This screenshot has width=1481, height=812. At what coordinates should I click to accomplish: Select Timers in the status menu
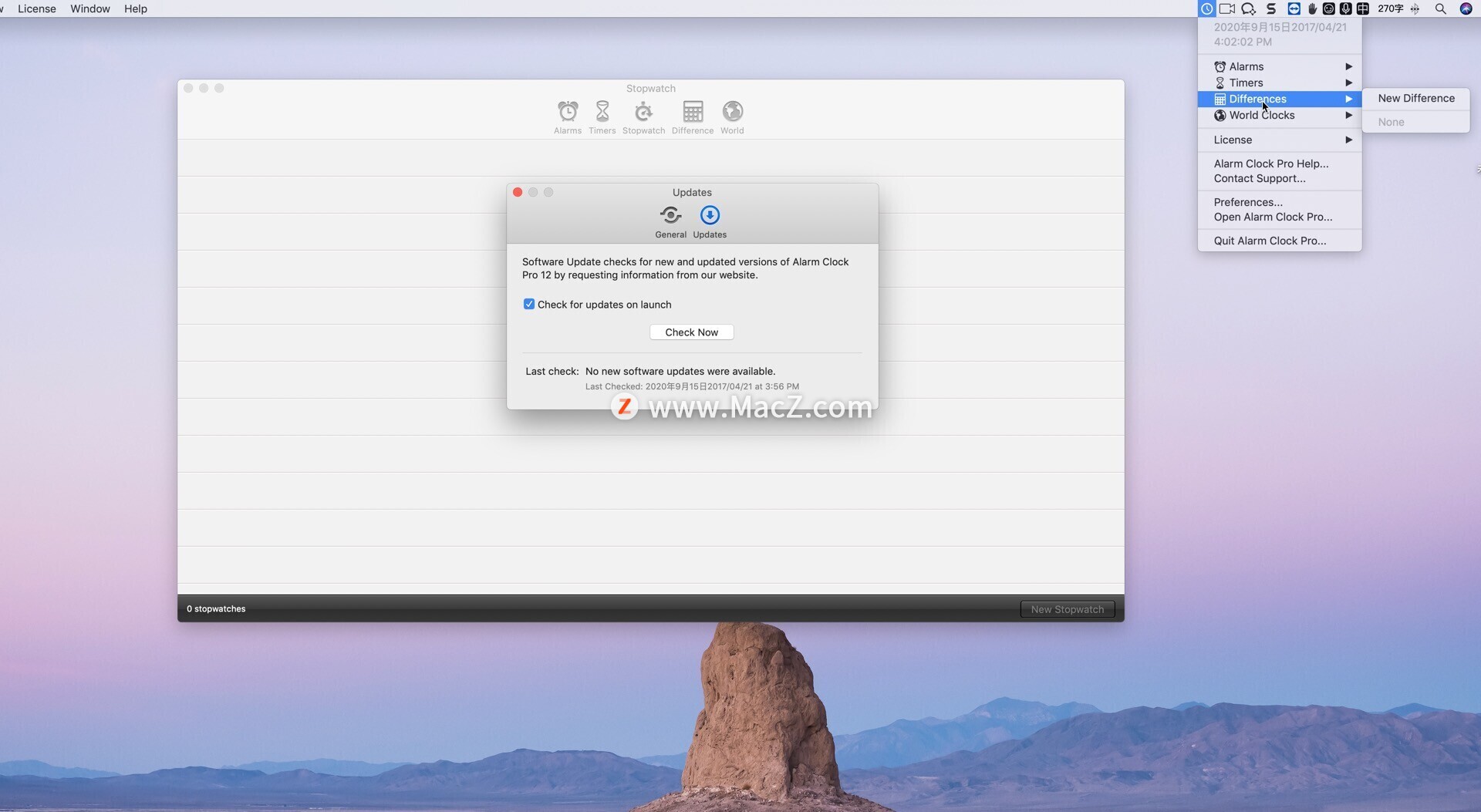1280,83
